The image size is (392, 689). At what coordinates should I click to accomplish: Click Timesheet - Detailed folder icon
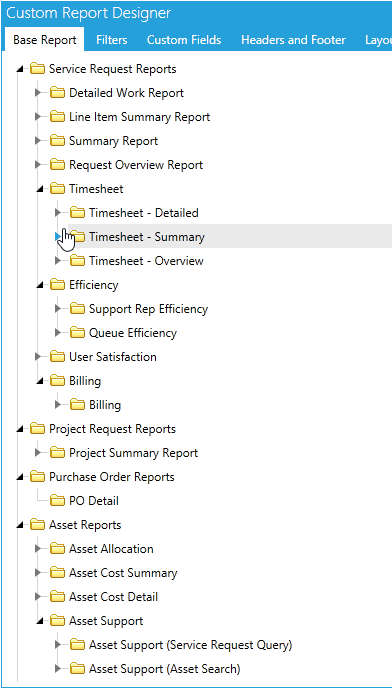point(77,213)
